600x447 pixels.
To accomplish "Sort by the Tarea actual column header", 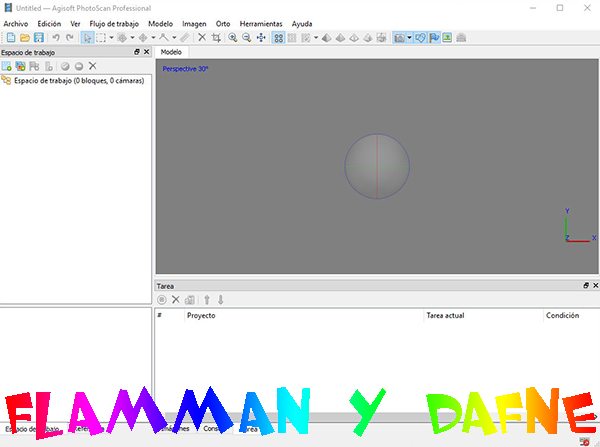I will (x=484, y=315).
